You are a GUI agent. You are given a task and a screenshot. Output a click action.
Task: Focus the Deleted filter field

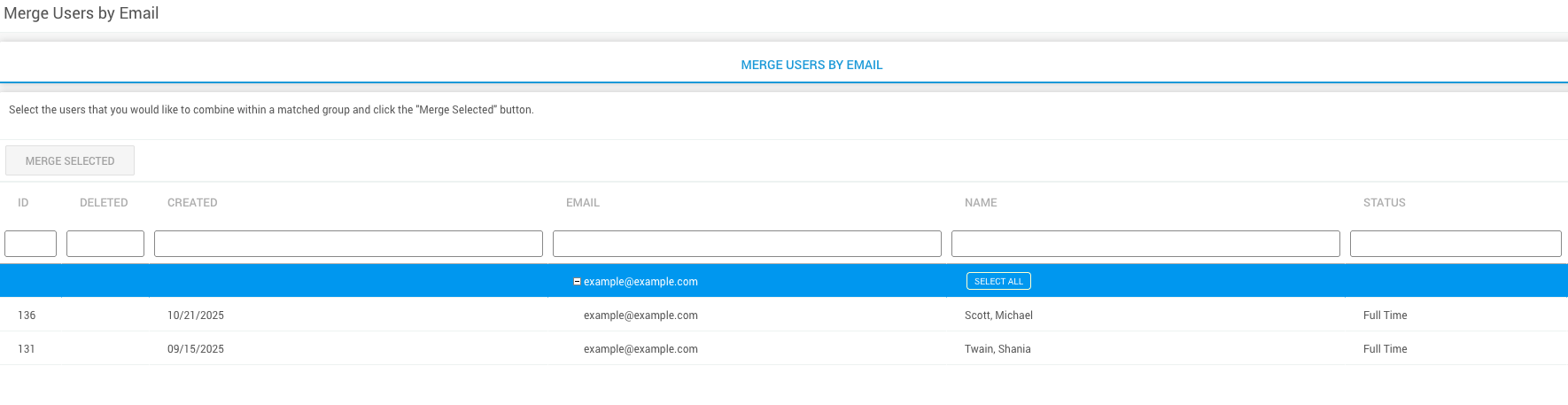click(x=105, y=244)
